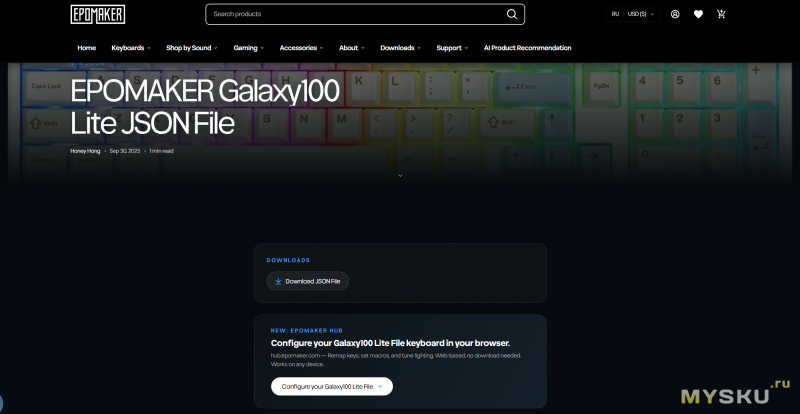Open the wishlist heart icon
This screenshot has height=414, width=800.
pos(698,14)
